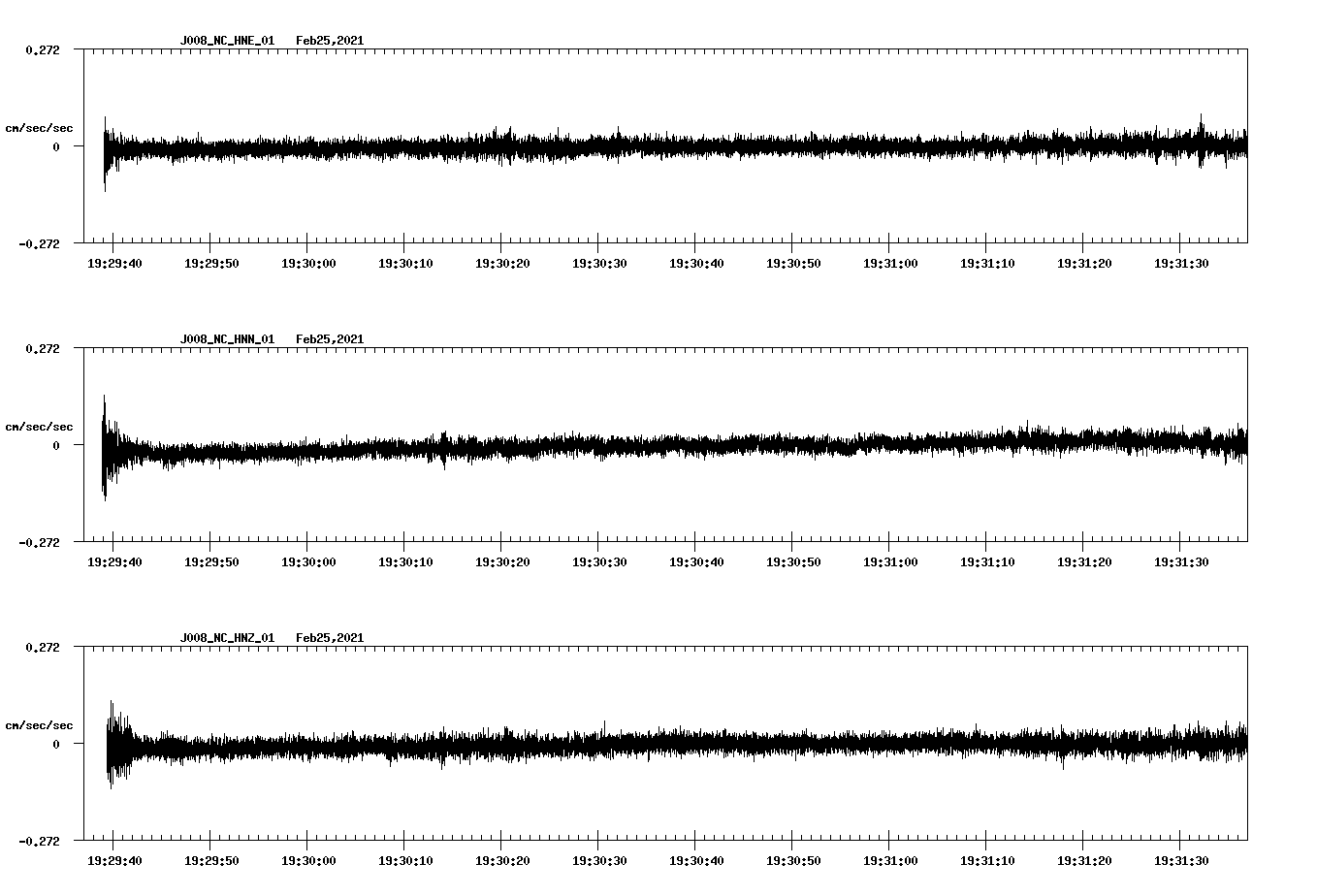
Task: Select the cm/sec/sec axis label on HNE plot
Action: 40,127
